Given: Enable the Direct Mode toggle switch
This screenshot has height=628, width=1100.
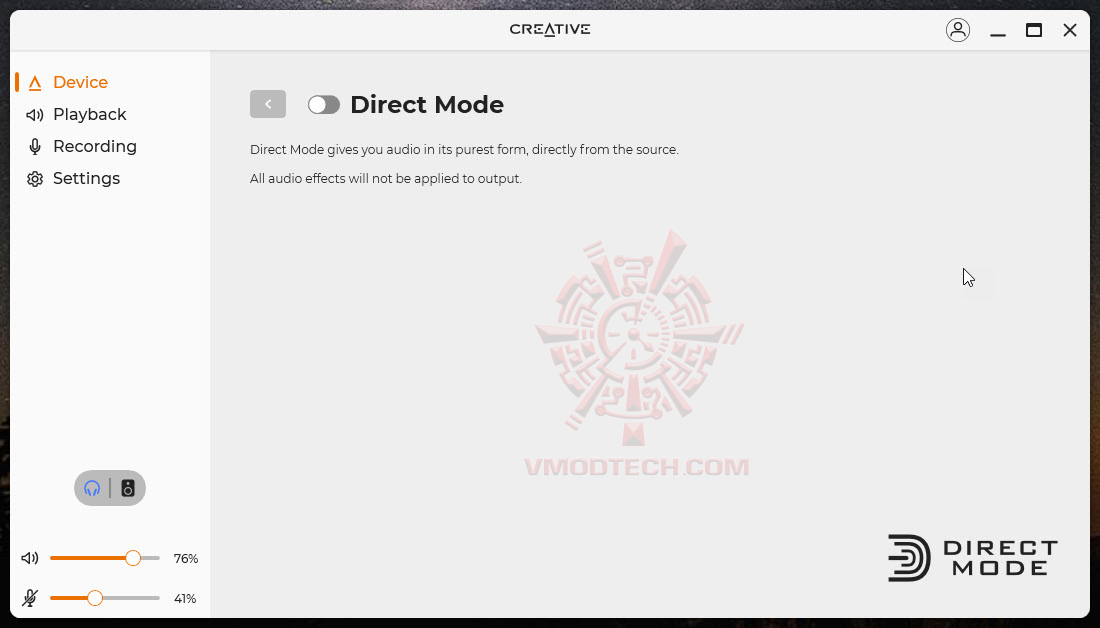Looking at the screenshot, I should (323, 105).
